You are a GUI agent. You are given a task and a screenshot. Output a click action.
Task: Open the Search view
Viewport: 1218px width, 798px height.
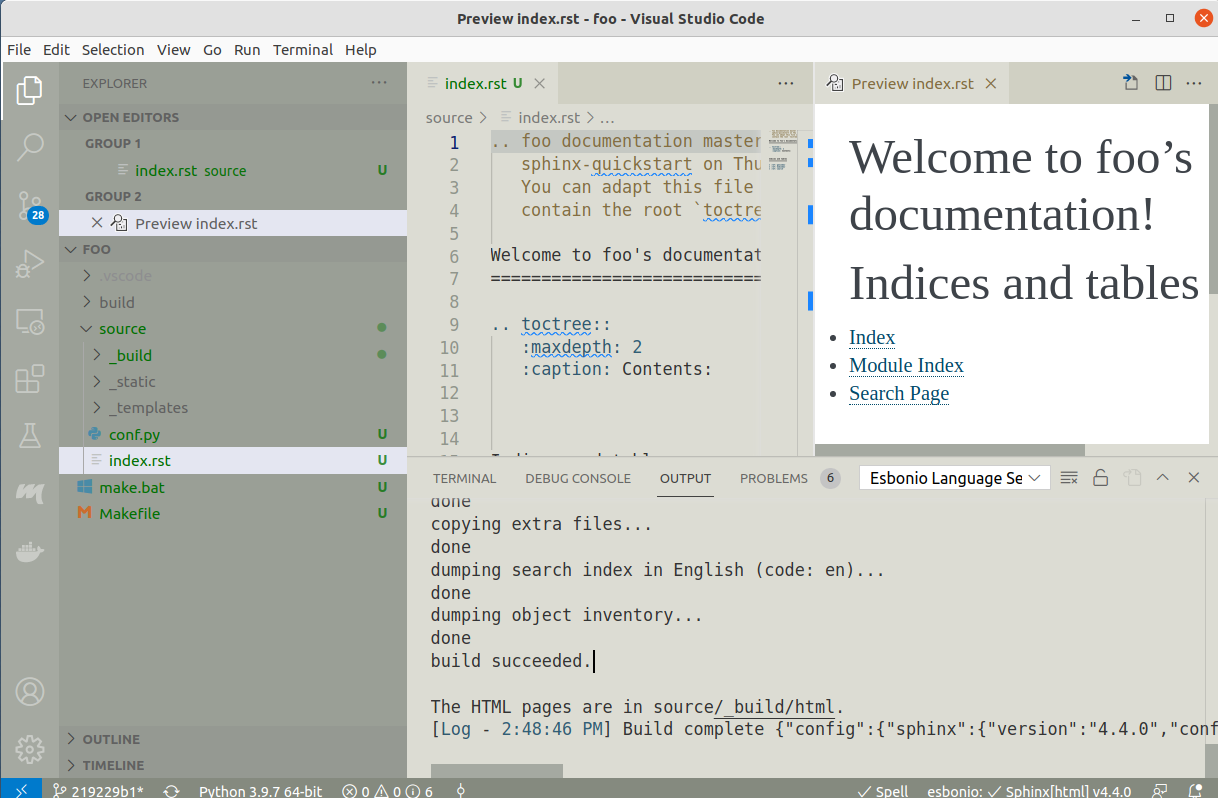click(x=29, y=146)
